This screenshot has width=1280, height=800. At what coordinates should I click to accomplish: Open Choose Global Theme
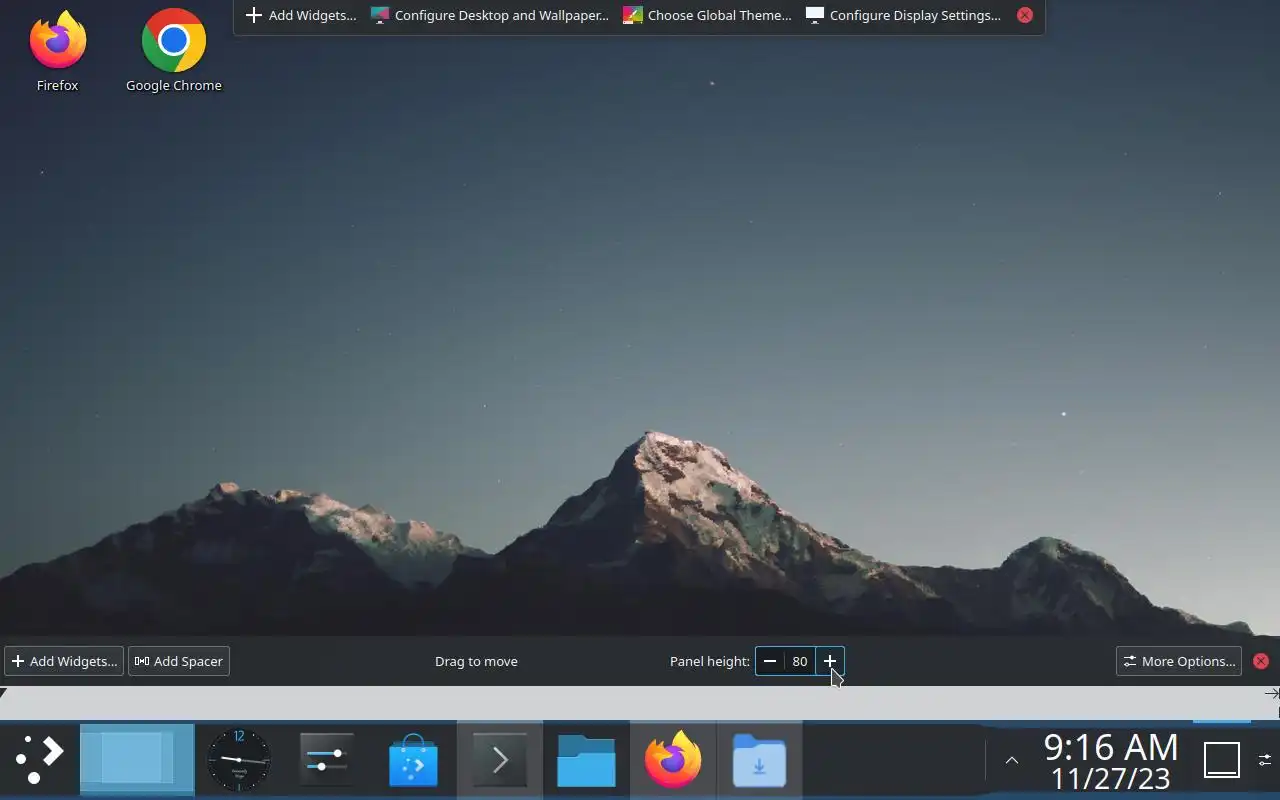point(707,15)
